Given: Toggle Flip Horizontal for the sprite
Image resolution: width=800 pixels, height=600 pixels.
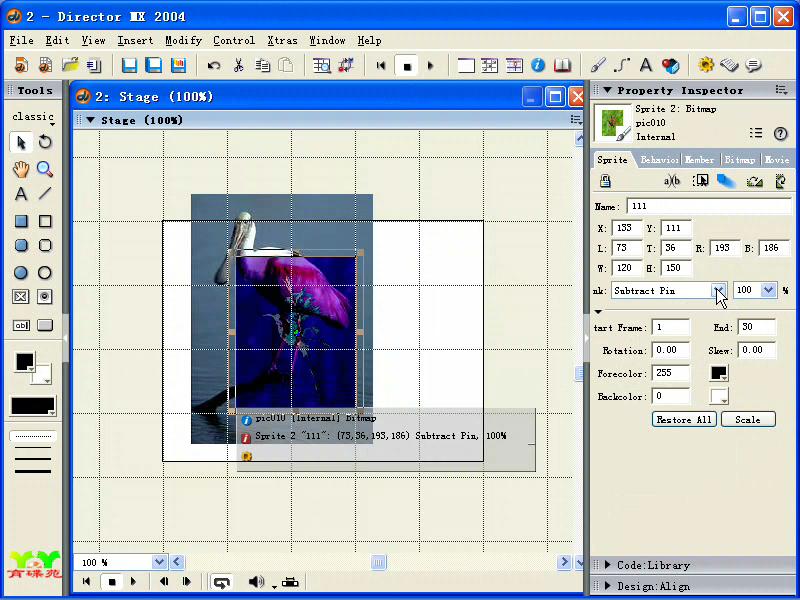Looking at the screenshot, I should [755, 181].
